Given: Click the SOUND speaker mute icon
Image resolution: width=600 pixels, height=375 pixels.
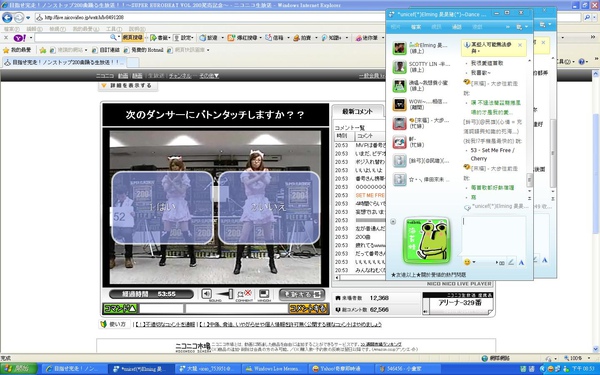Looking at the screenshot, I should (206, 294).
